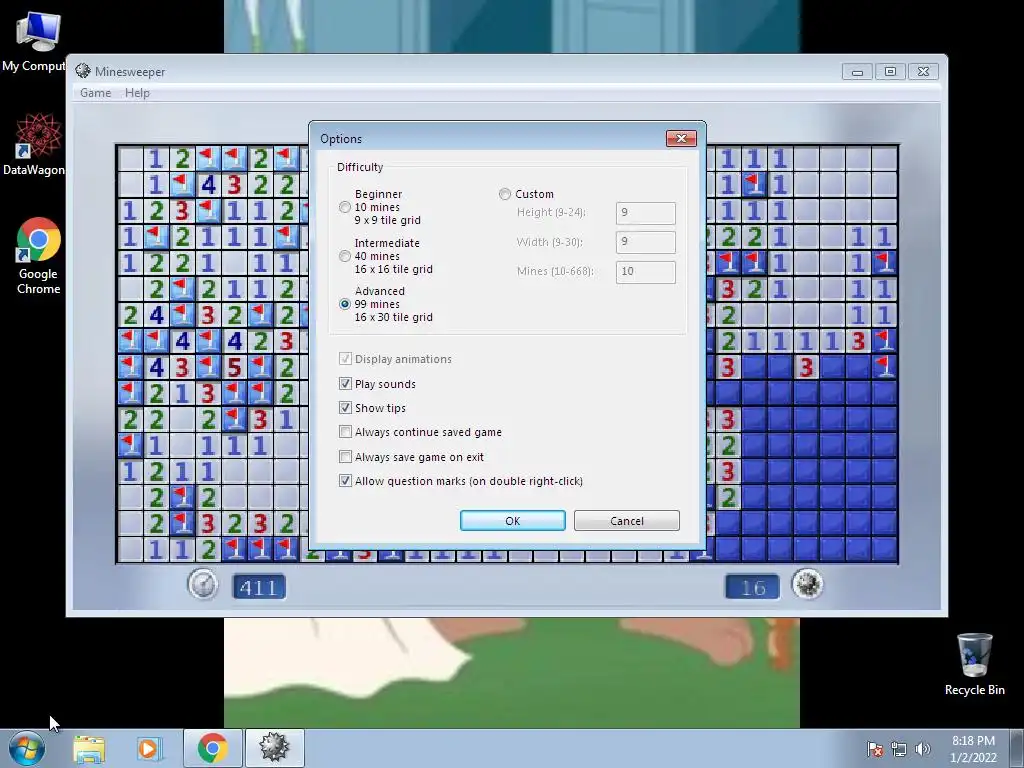Click the Width input field
Screen dimensions: 1024x768
point(646,242)
